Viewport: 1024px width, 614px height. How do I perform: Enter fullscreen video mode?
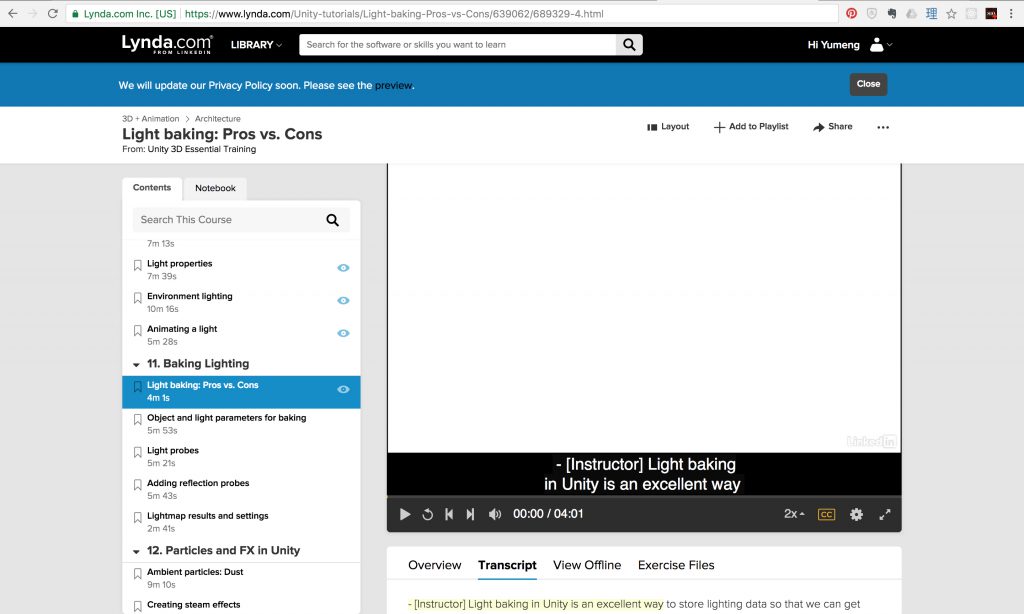[x=885, y=514]
